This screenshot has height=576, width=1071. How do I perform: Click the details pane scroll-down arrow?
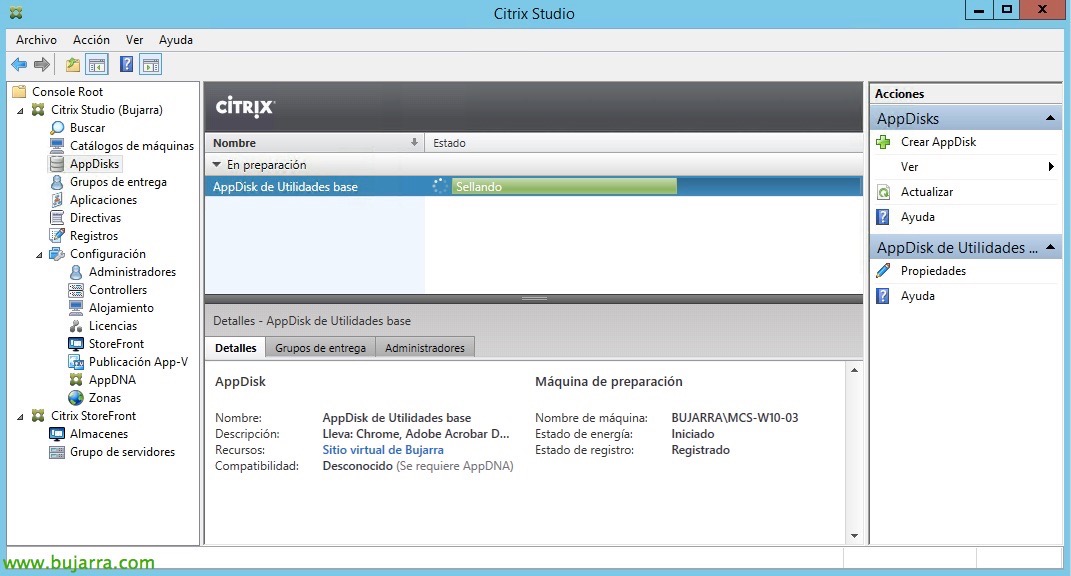tap(854, 536)
